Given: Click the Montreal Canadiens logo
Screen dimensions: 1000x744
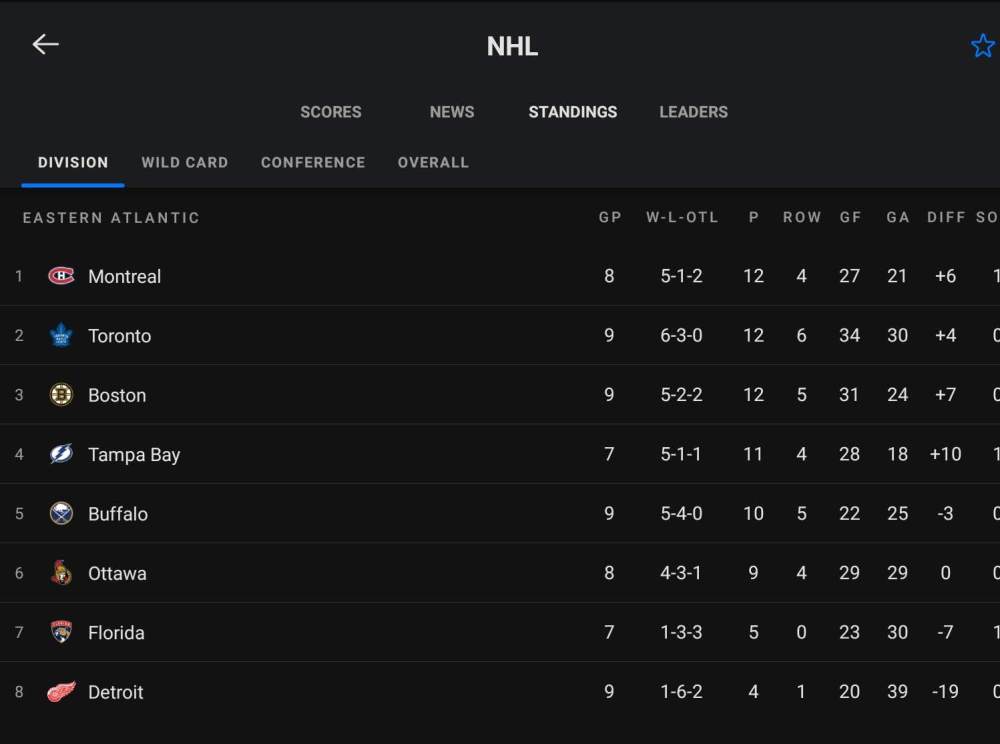Looking at the screenshot, I should tap(61, 276).
